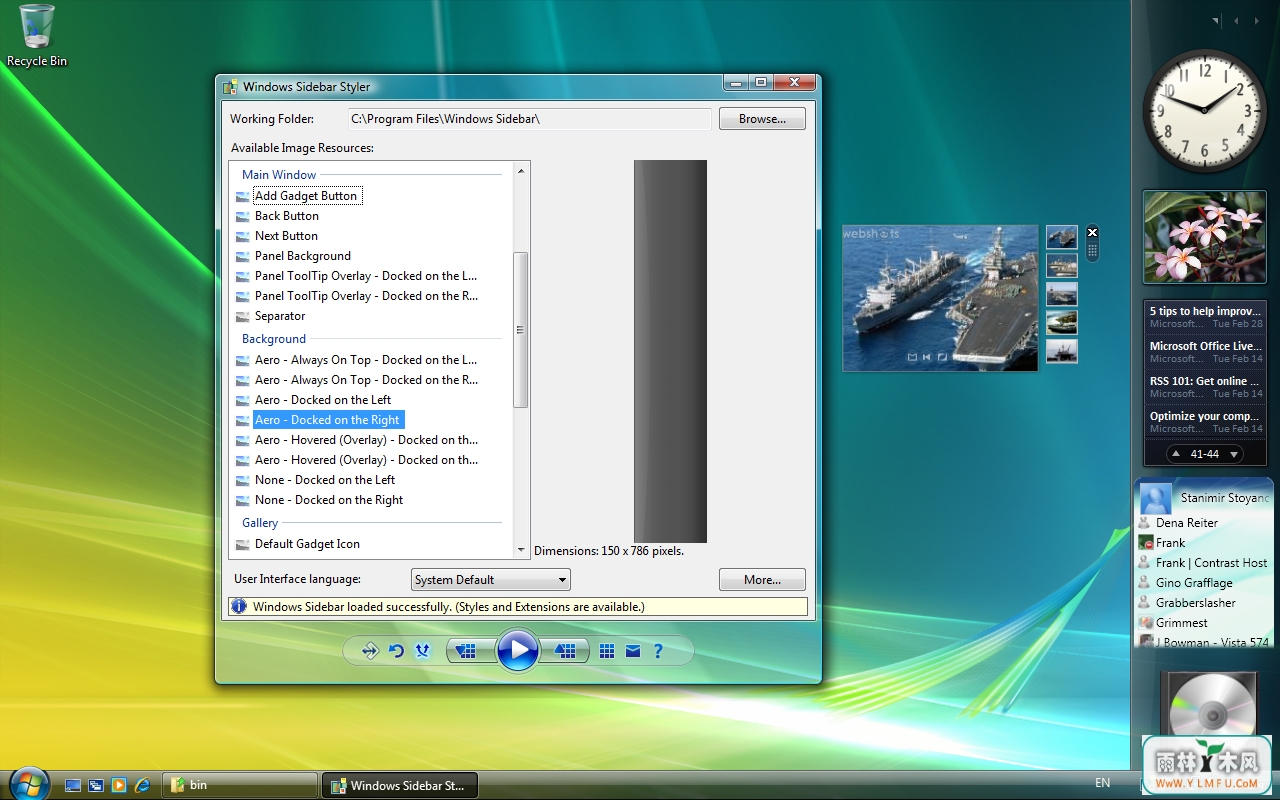Open help via the question mark icon

point(658,651)
